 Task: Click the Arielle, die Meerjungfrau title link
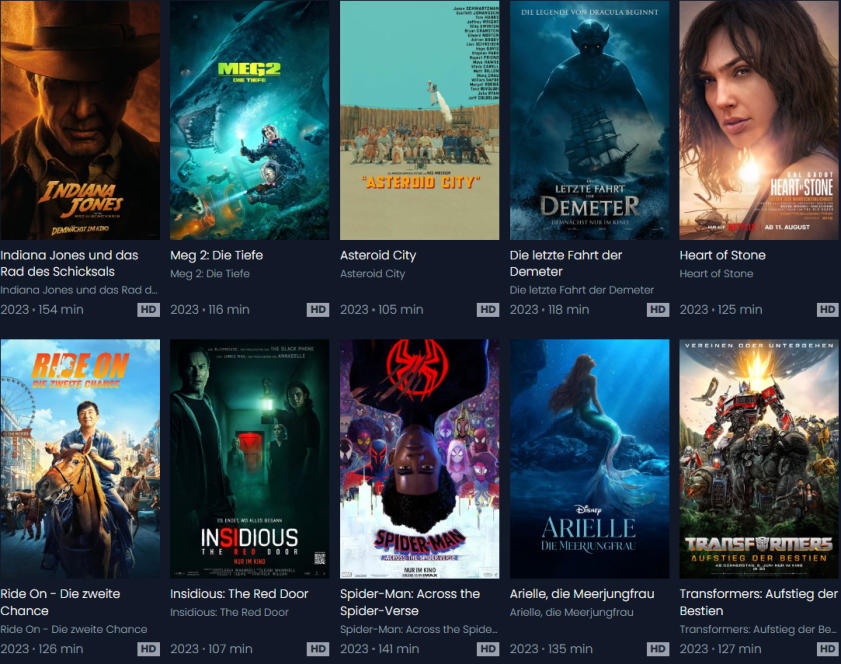pyautogui.click(x=582, y=594)
